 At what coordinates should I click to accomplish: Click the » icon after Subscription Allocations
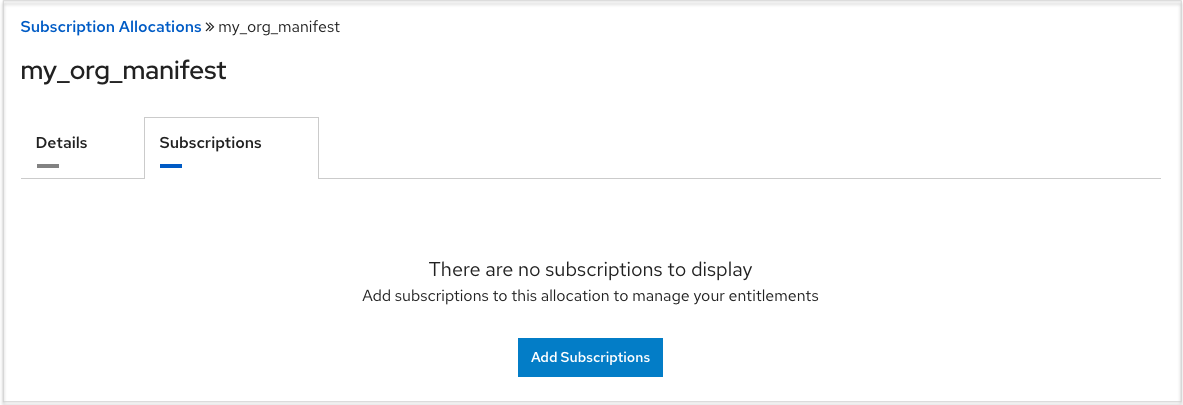pyautogui.click(x=210, y=27)
